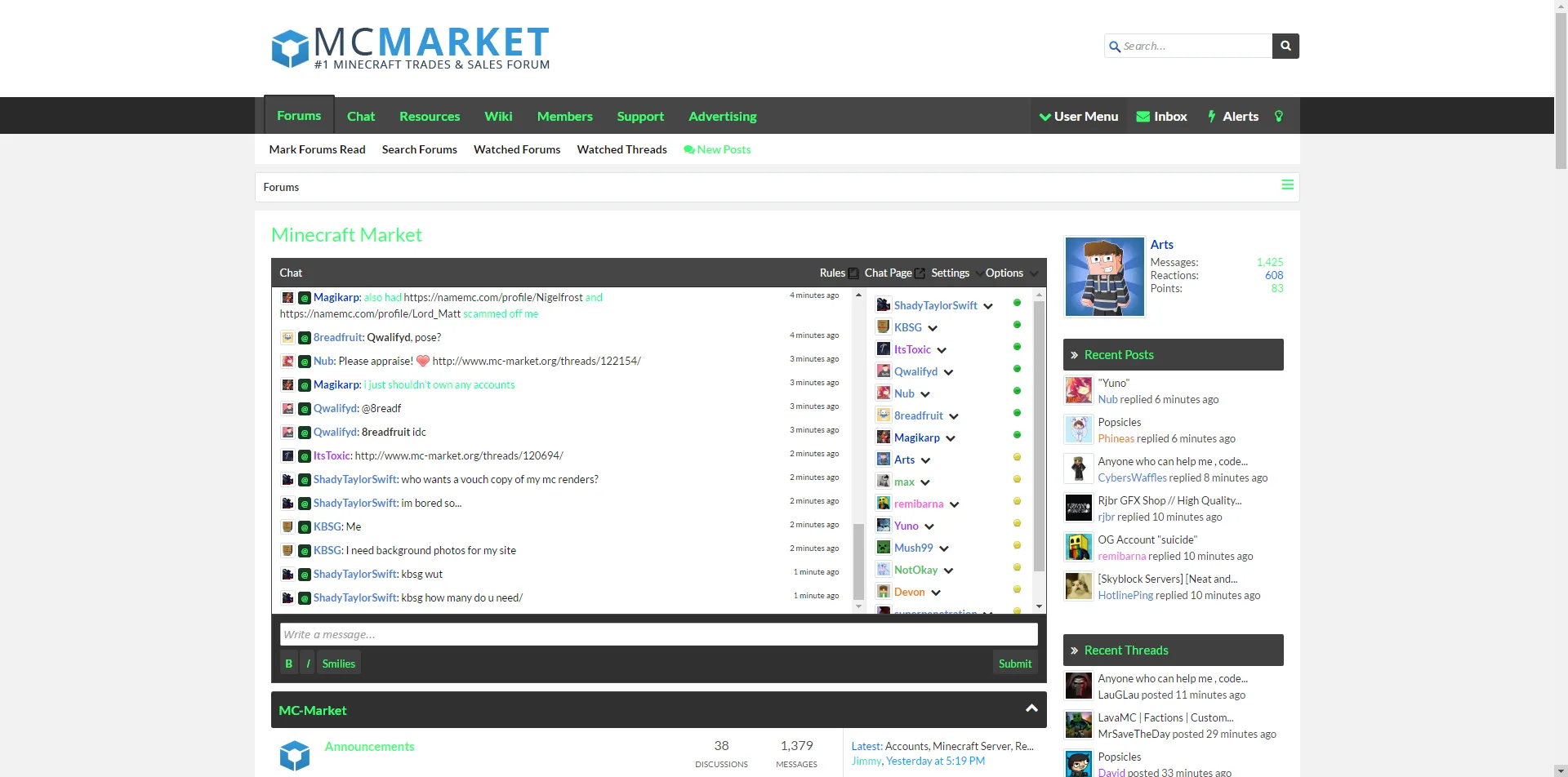Open the Advertising tab
This screenshot has height=777, width=1568.
[723, 116]
